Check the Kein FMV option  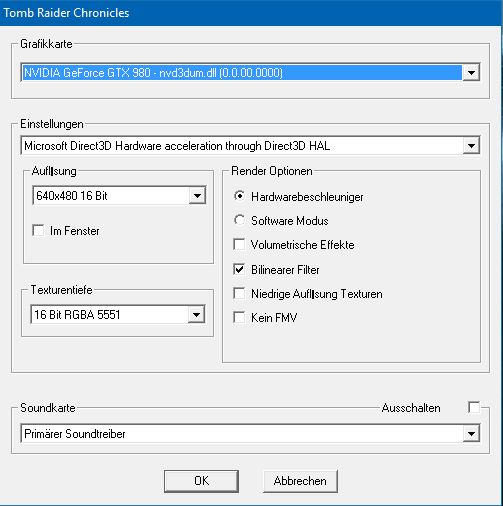(x=239, y=317)
